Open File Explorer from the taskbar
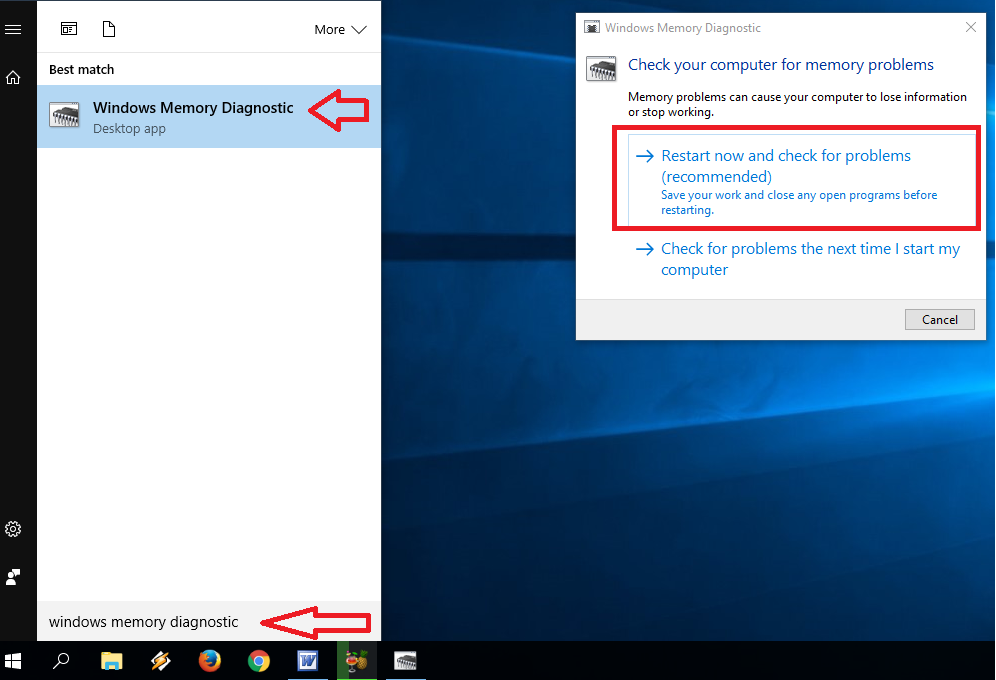 tap(111, 660)
